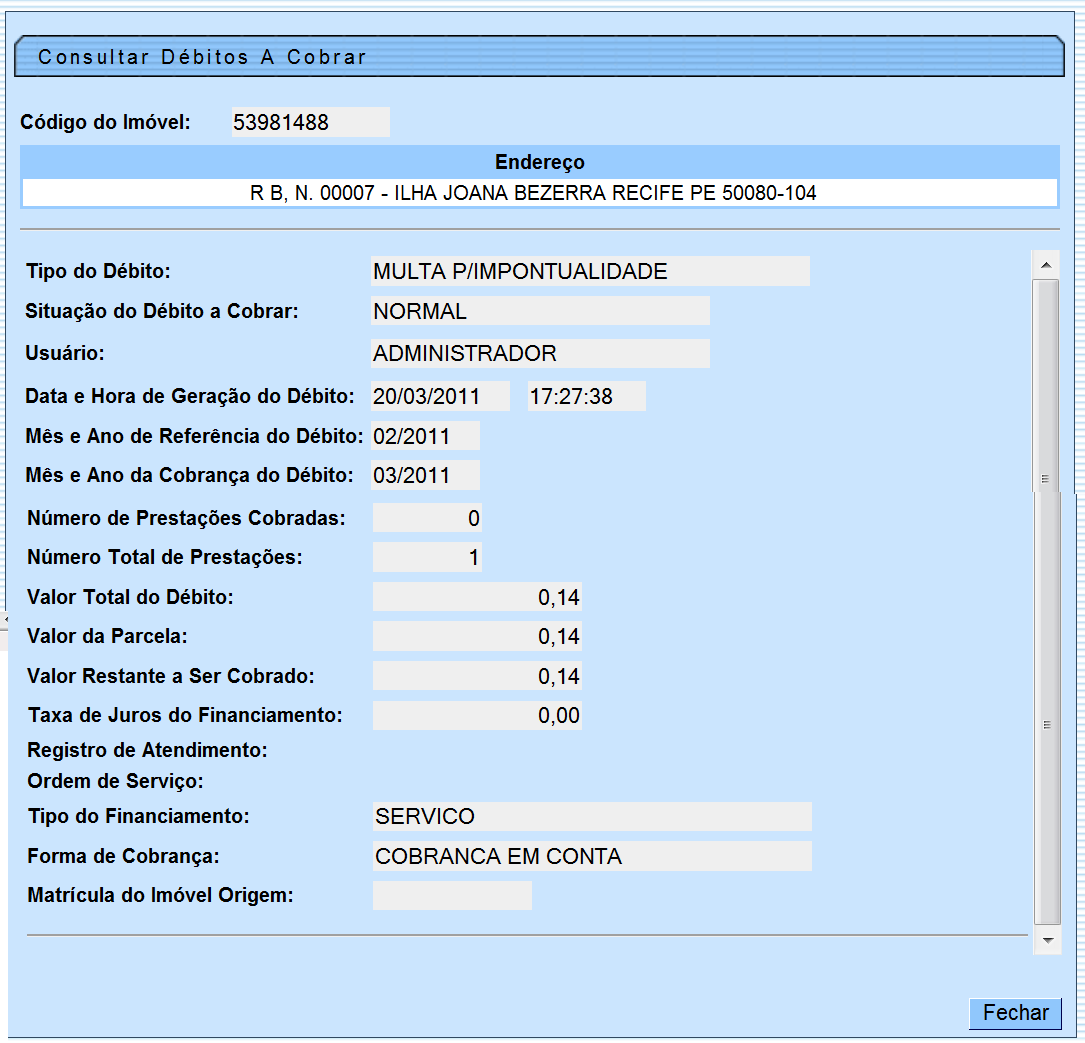The height and width of the screenshot is (1043, 1085).
Task: Click the Fechar button
Action: pos(1015,1013)
